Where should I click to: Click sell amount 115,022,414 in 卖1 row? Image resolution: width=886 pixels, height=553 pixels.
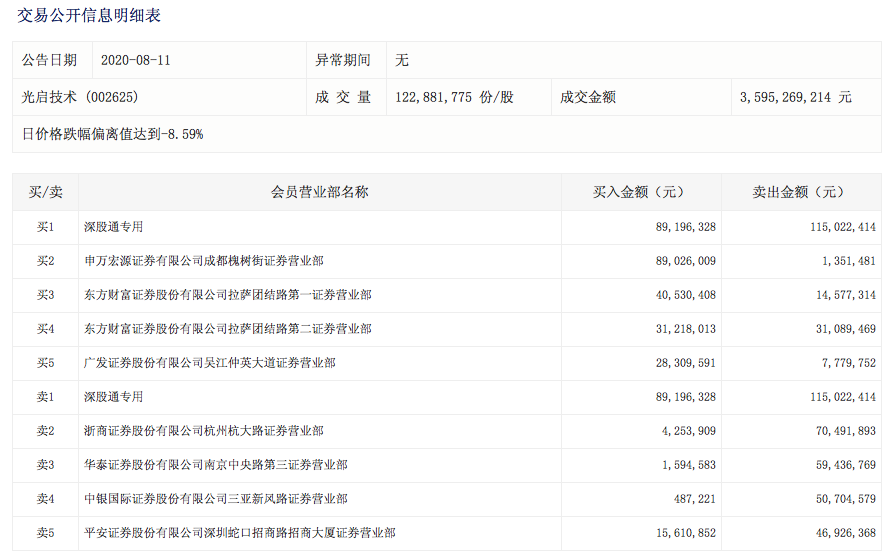coord(842,397)
